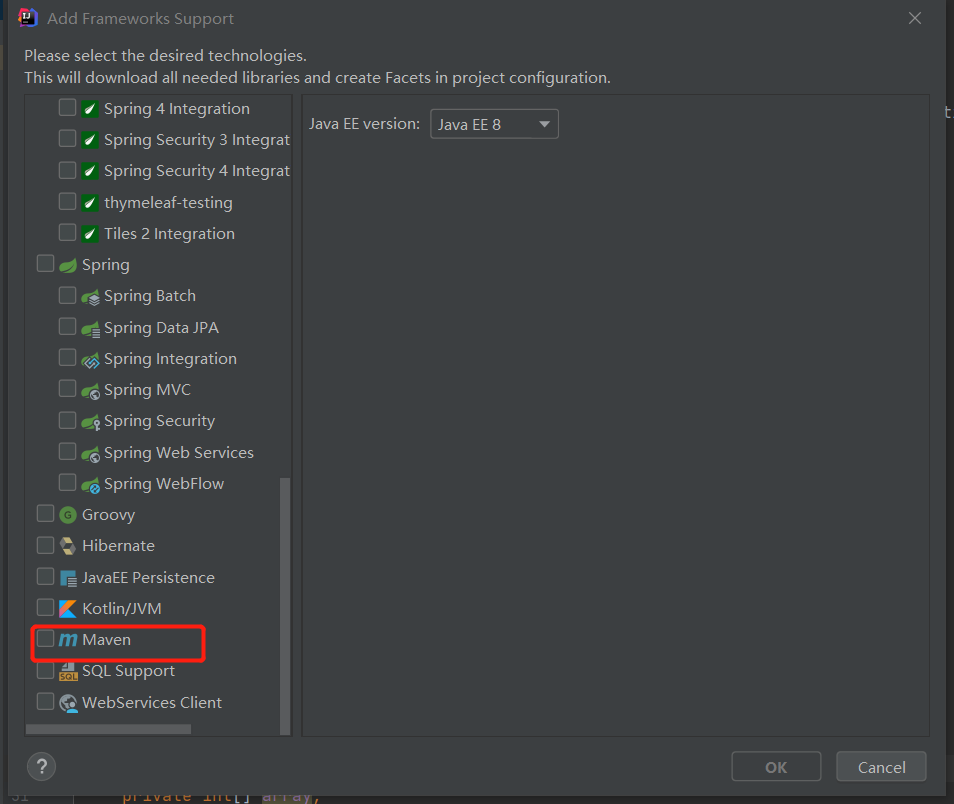Click the Tiles 2 Integration icon
The height and width of the screenshot is (804, 954).
(x=90, y=234)
